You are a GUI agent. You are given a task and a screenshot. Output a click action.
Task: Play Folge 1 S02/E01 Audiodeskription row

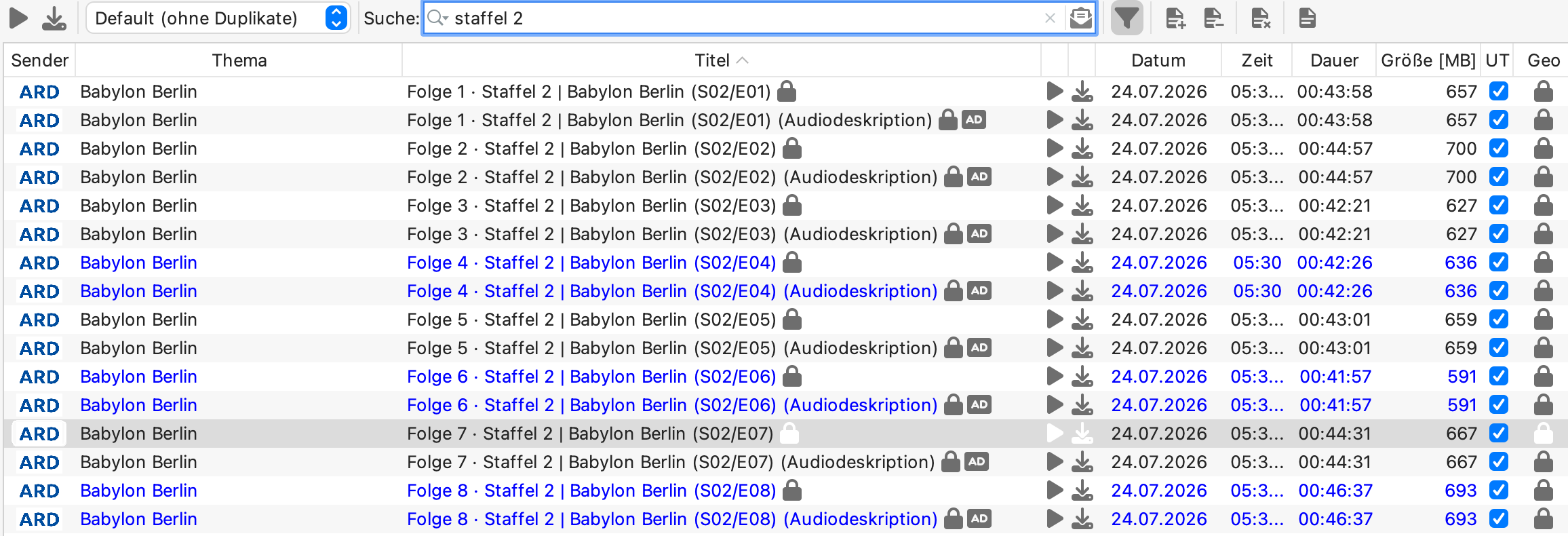click(x=1055, y=119)
